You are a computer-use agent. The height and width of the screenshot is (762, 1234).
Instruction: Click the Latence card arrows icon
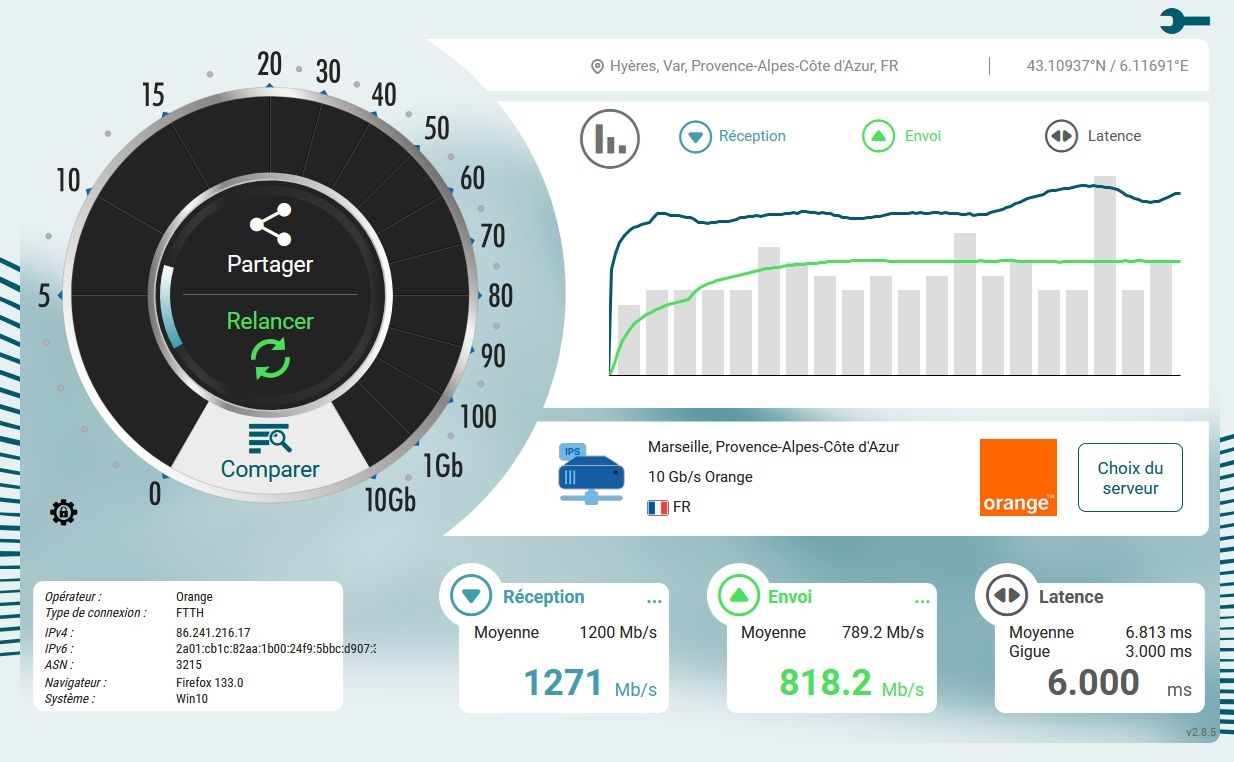(1006, 597)
